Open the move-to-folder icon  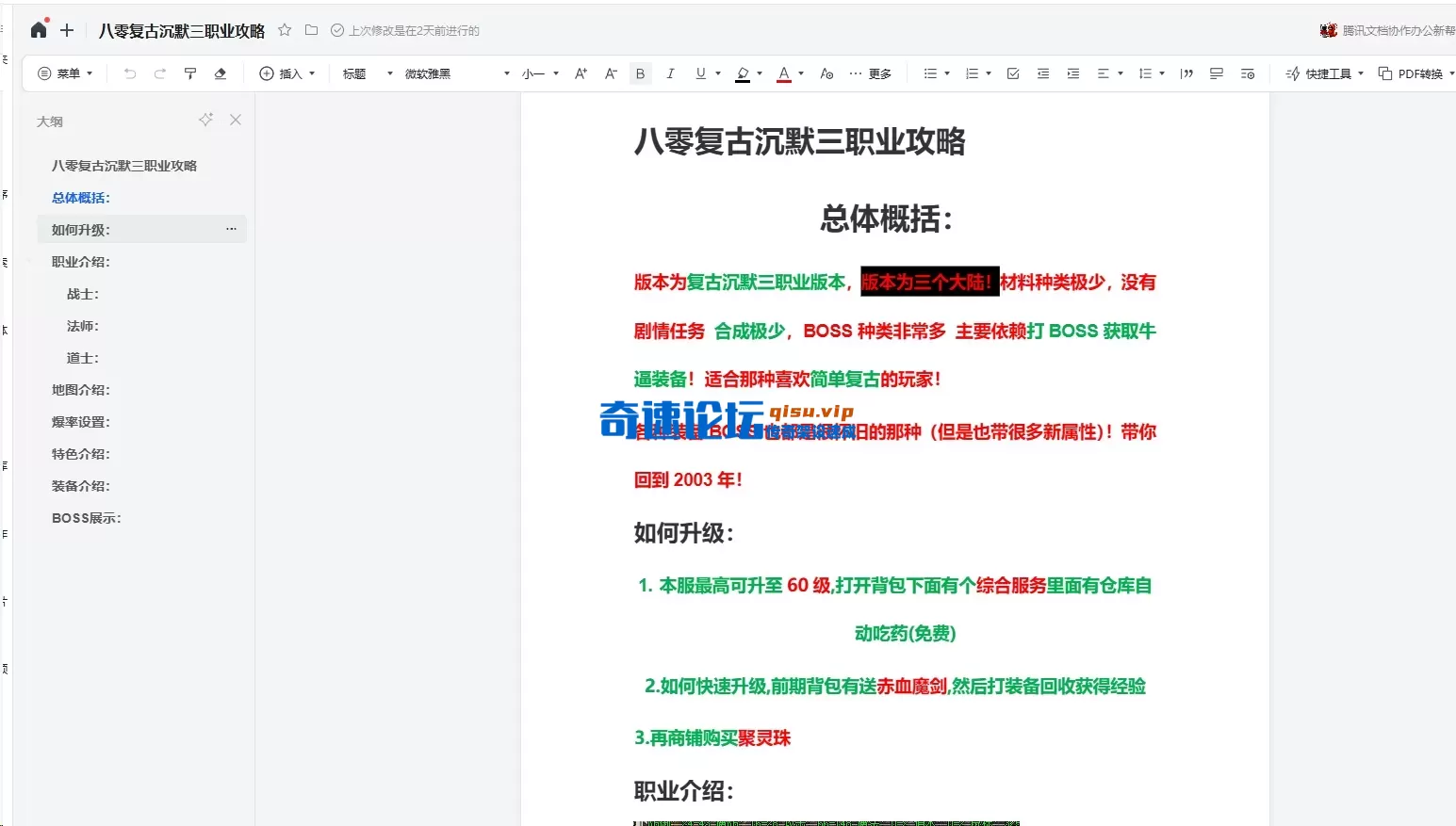click(x=311, y=30)
